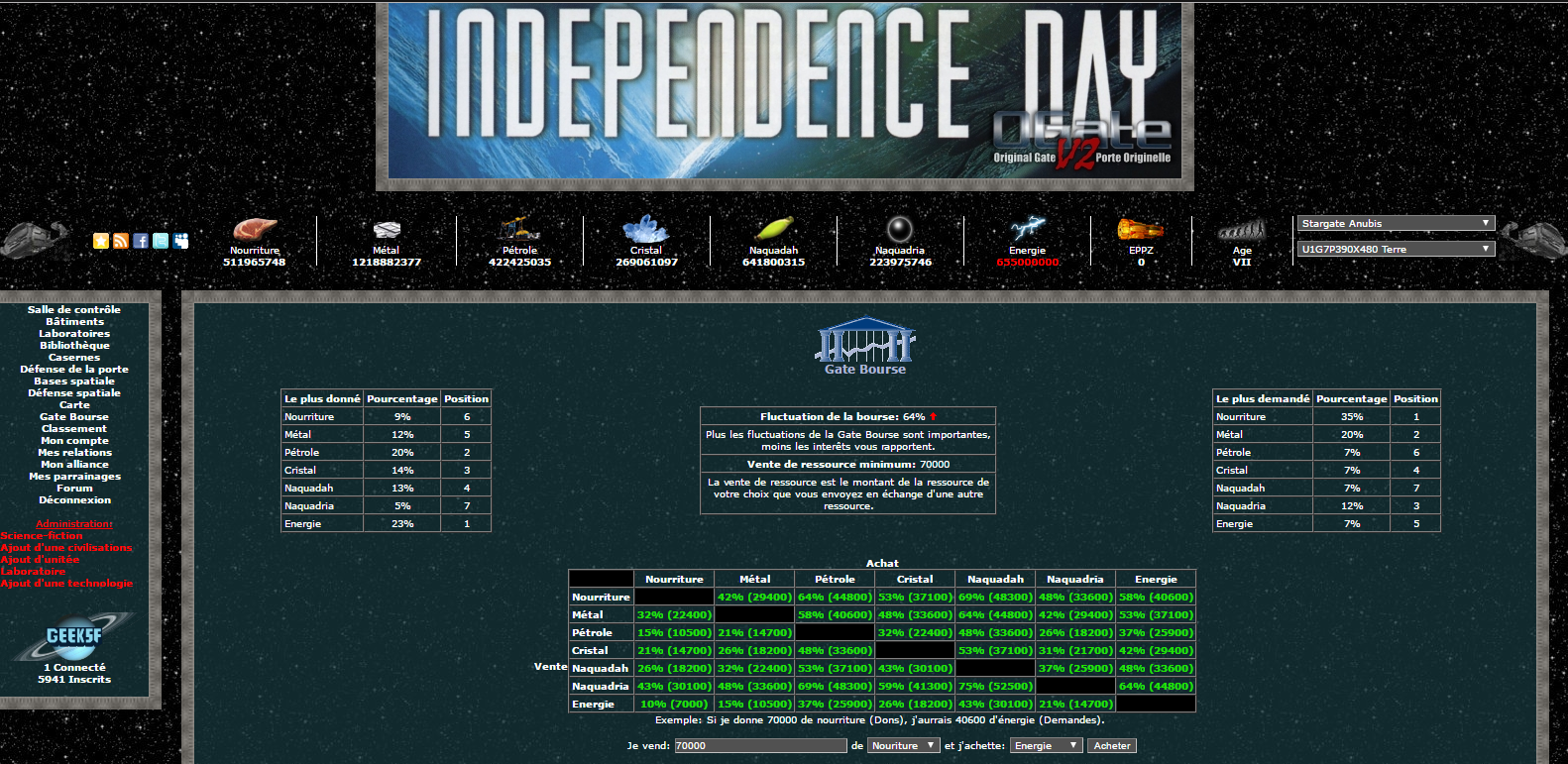Click the yellow star favorites icon
Viewport: 1568px width, 764px height.
pyautogui.click(x=101, y=241)
